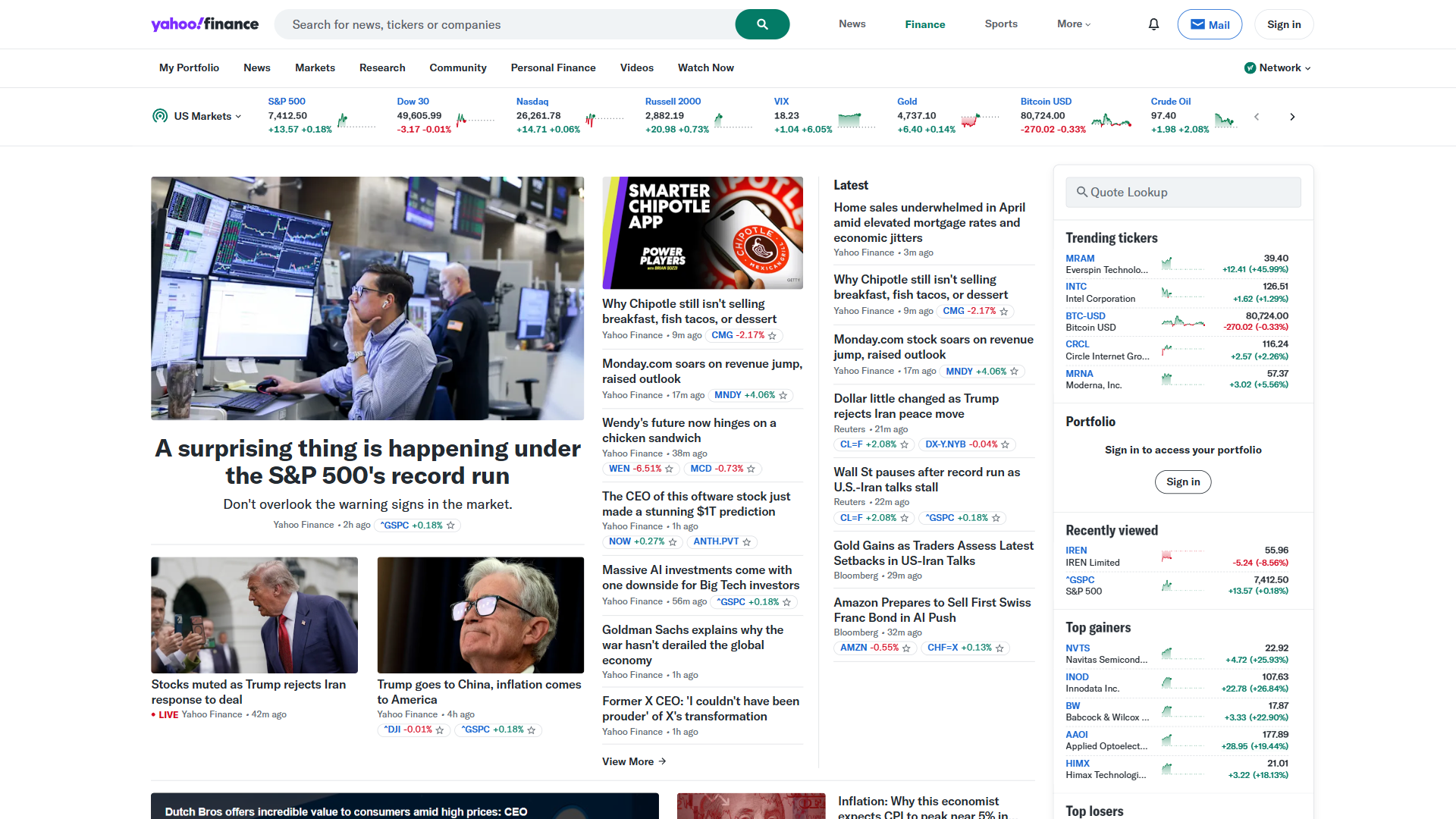Open 'Goldman Sachs explains why the war' story

point(693,645)
